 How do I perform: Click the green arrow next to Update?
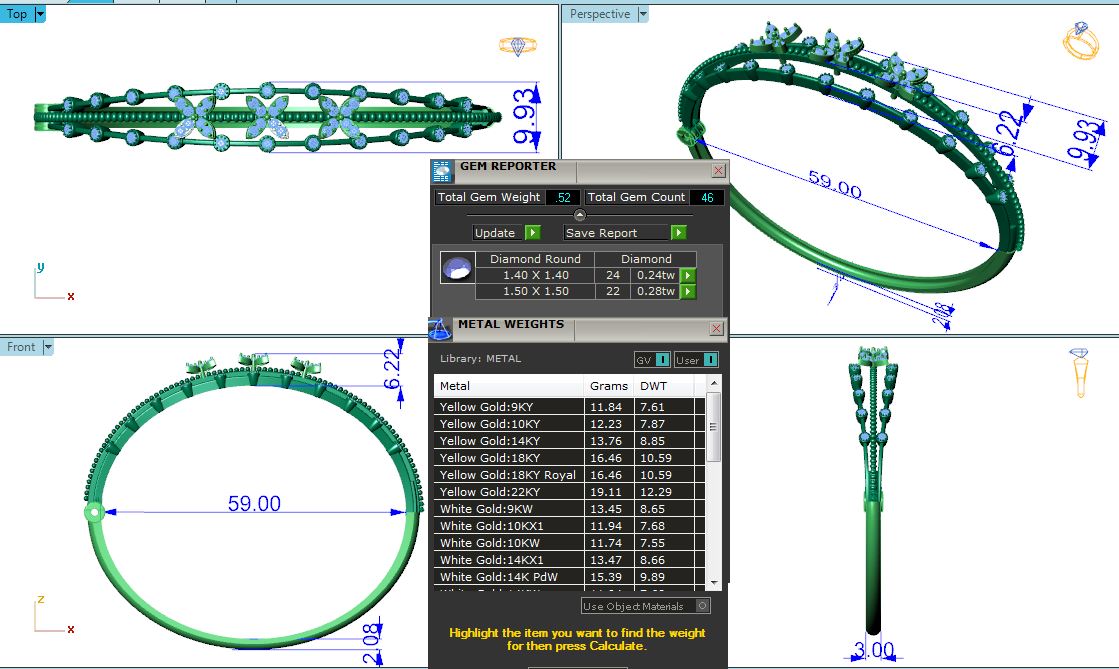533,232
